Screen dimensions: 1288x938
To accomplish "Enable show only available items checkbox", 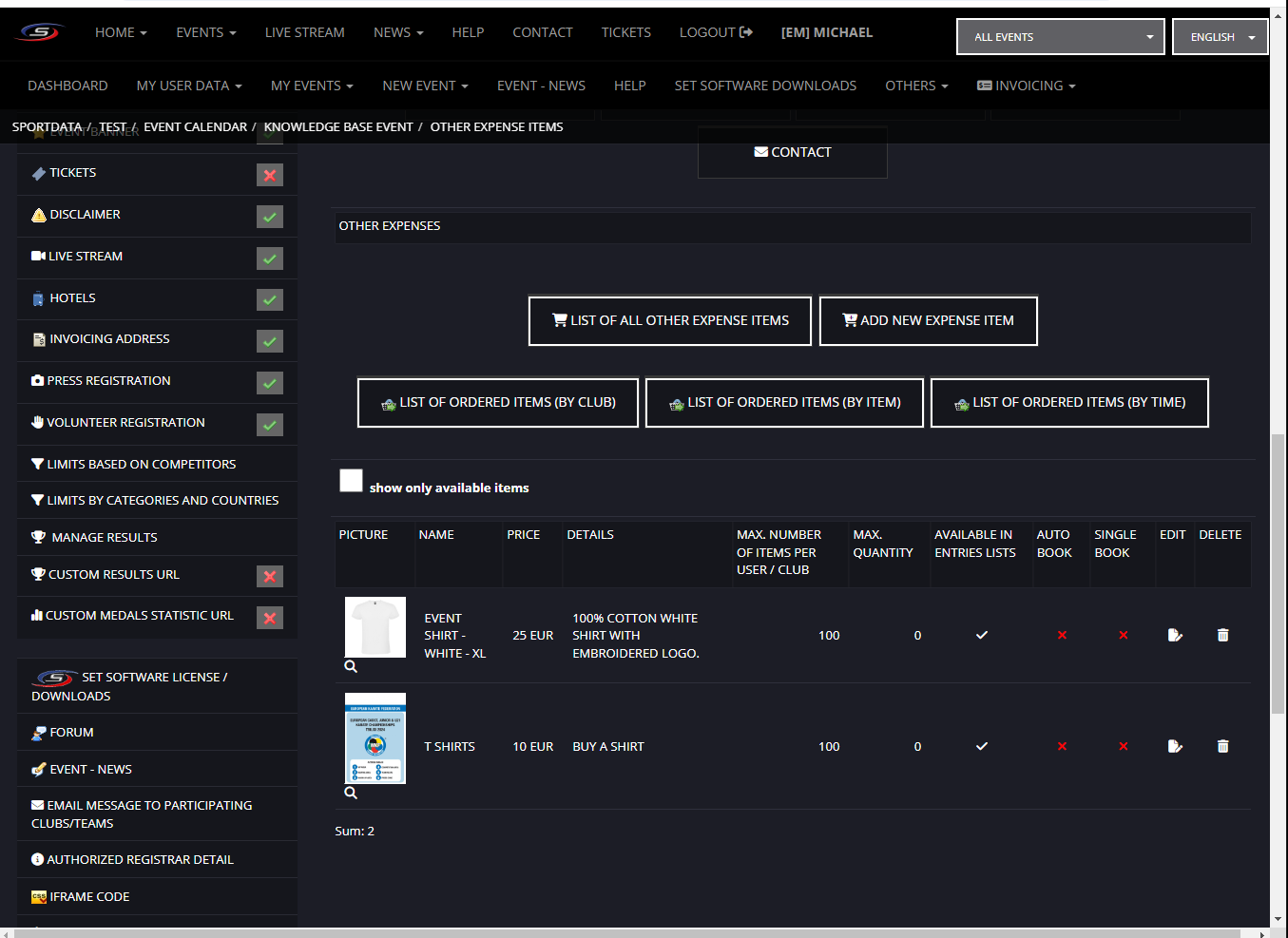I will 352,481.
